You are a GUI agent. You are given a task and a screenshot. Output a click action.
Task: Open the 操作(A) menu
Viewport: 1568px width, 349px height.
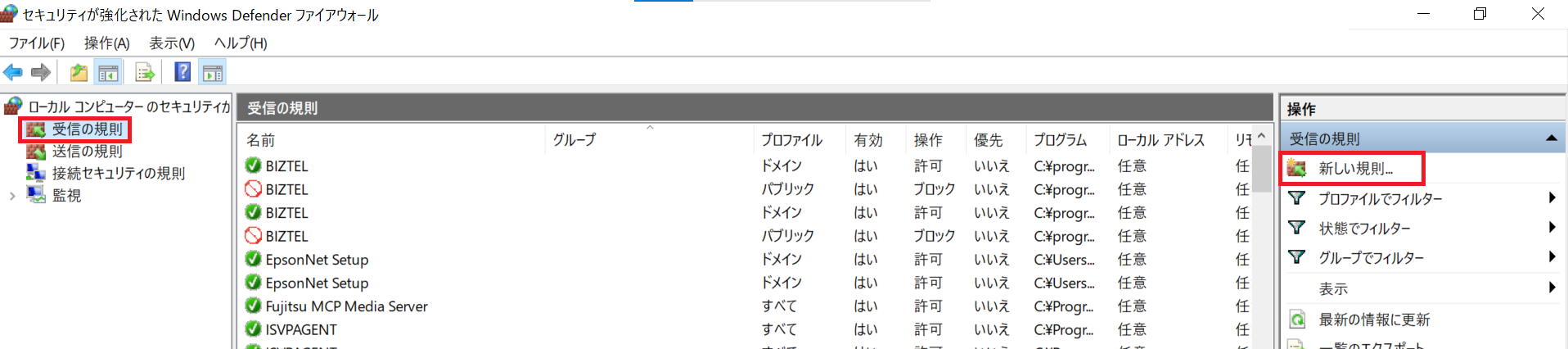(x=106, y=43)
